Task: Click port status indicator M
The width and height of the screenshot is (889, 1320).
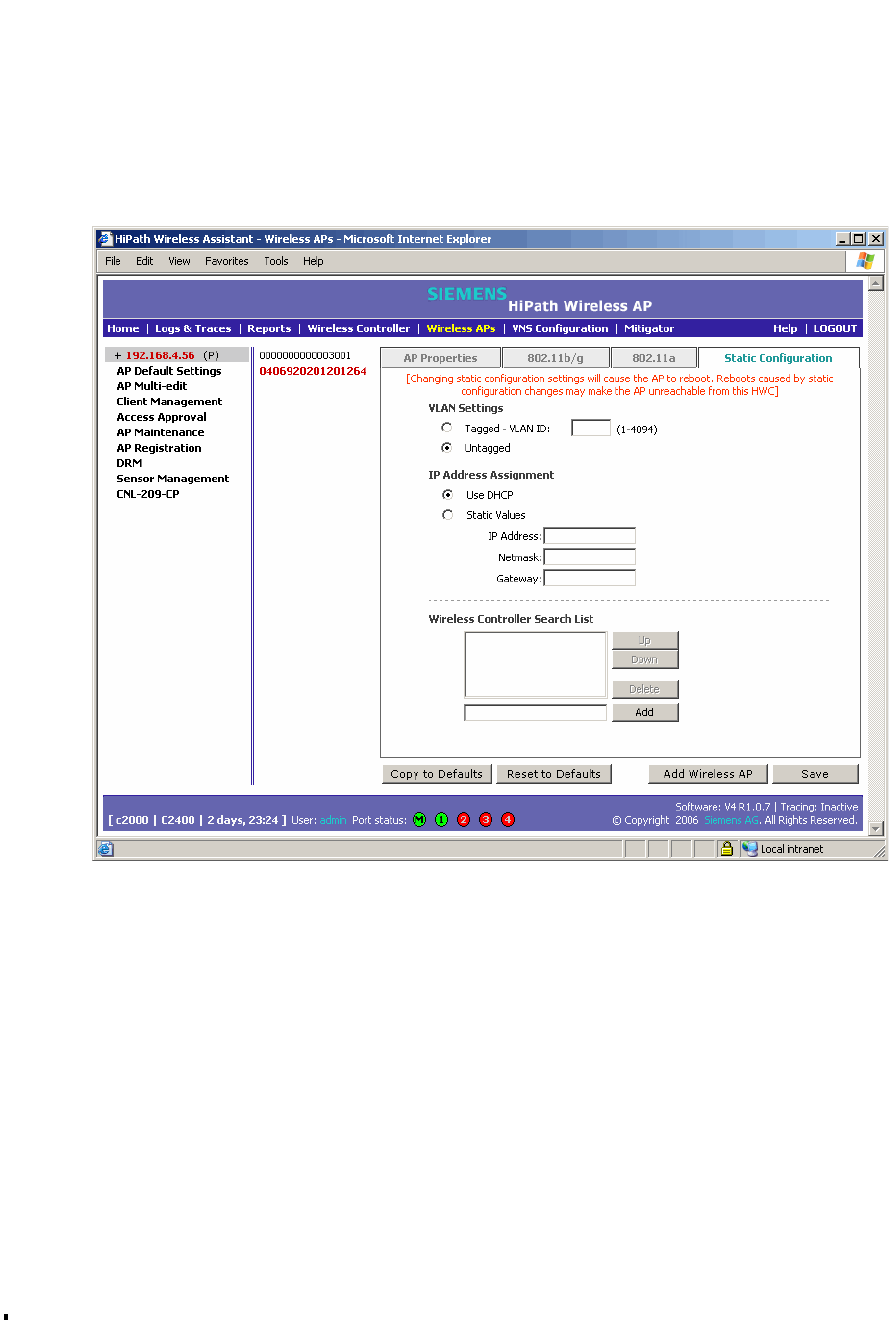Action: point(419,820)
